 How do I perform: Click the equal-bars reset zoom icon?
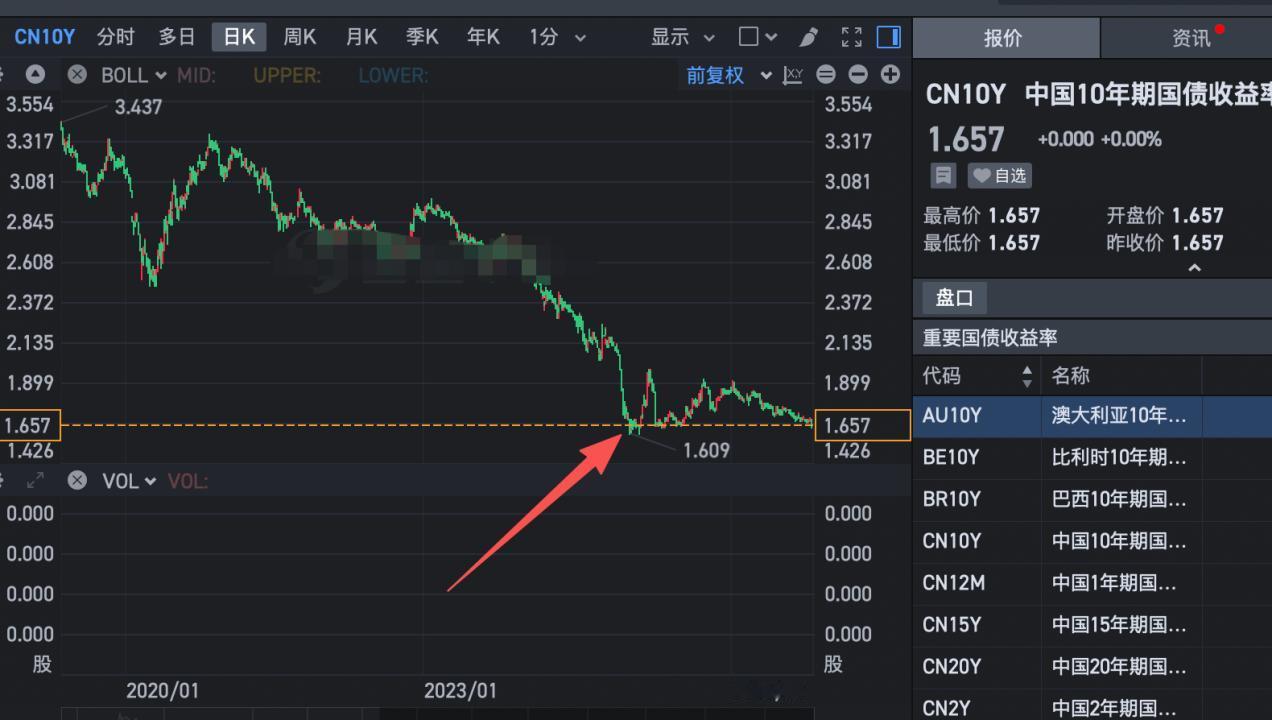(826, 75)
